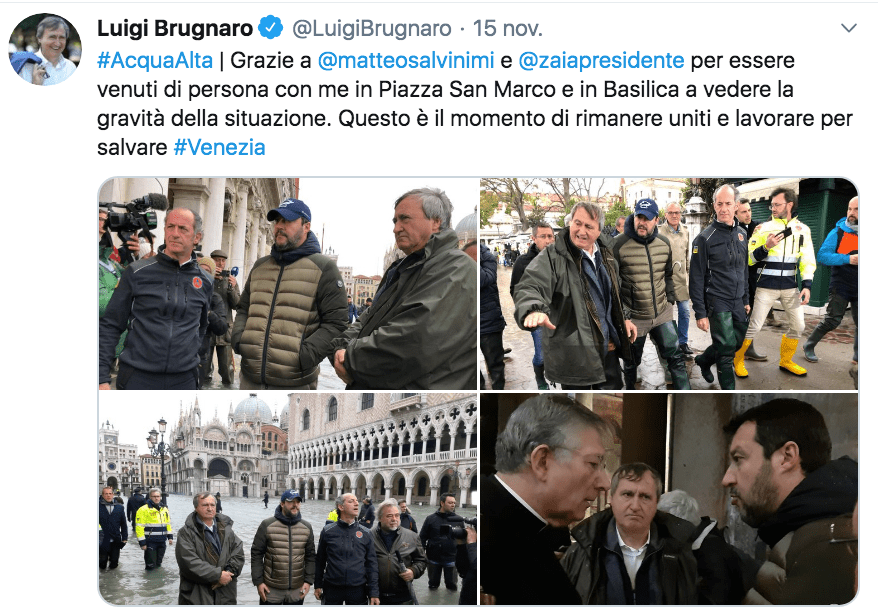View the bottom-right close-up conversation photo
The image size is (878, 611).
coord(669,498)
